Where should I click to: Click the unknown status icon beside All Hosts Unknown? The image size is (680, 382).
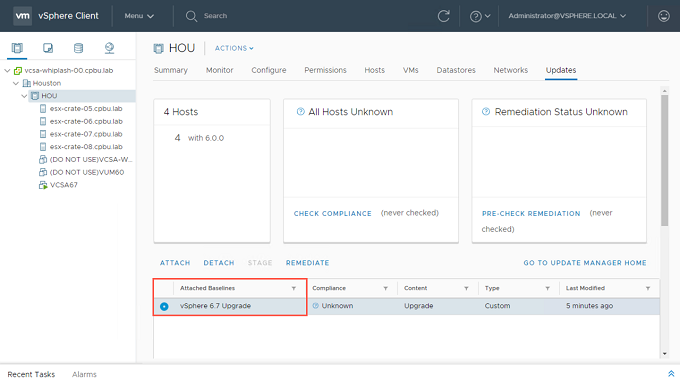[301, 111]
